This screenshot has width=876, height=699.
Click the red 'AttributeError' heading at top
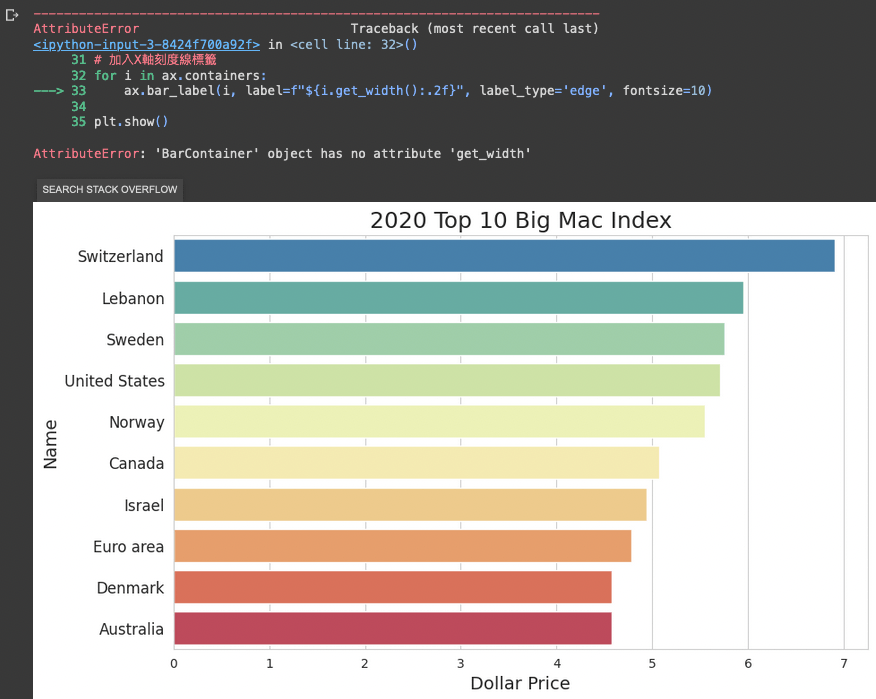(x=86, y=28)
